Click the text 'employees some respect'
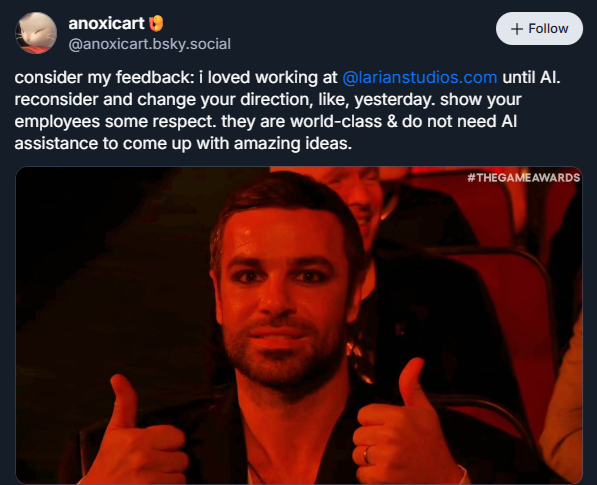Viewport: 597px width, 485px height. coord(115,121)
